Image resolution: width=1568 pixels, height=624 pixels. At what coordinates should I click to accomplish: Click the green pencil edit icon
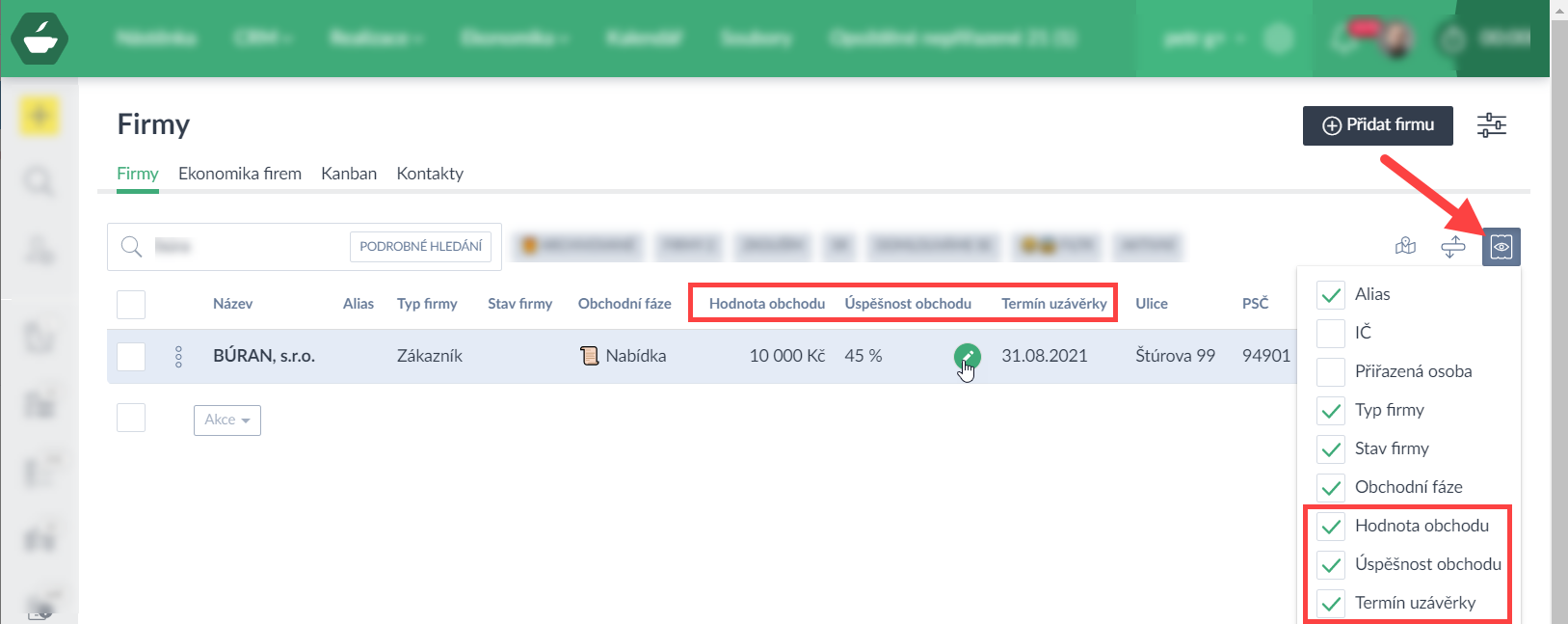pyautogui.click(x=967, y=356)
